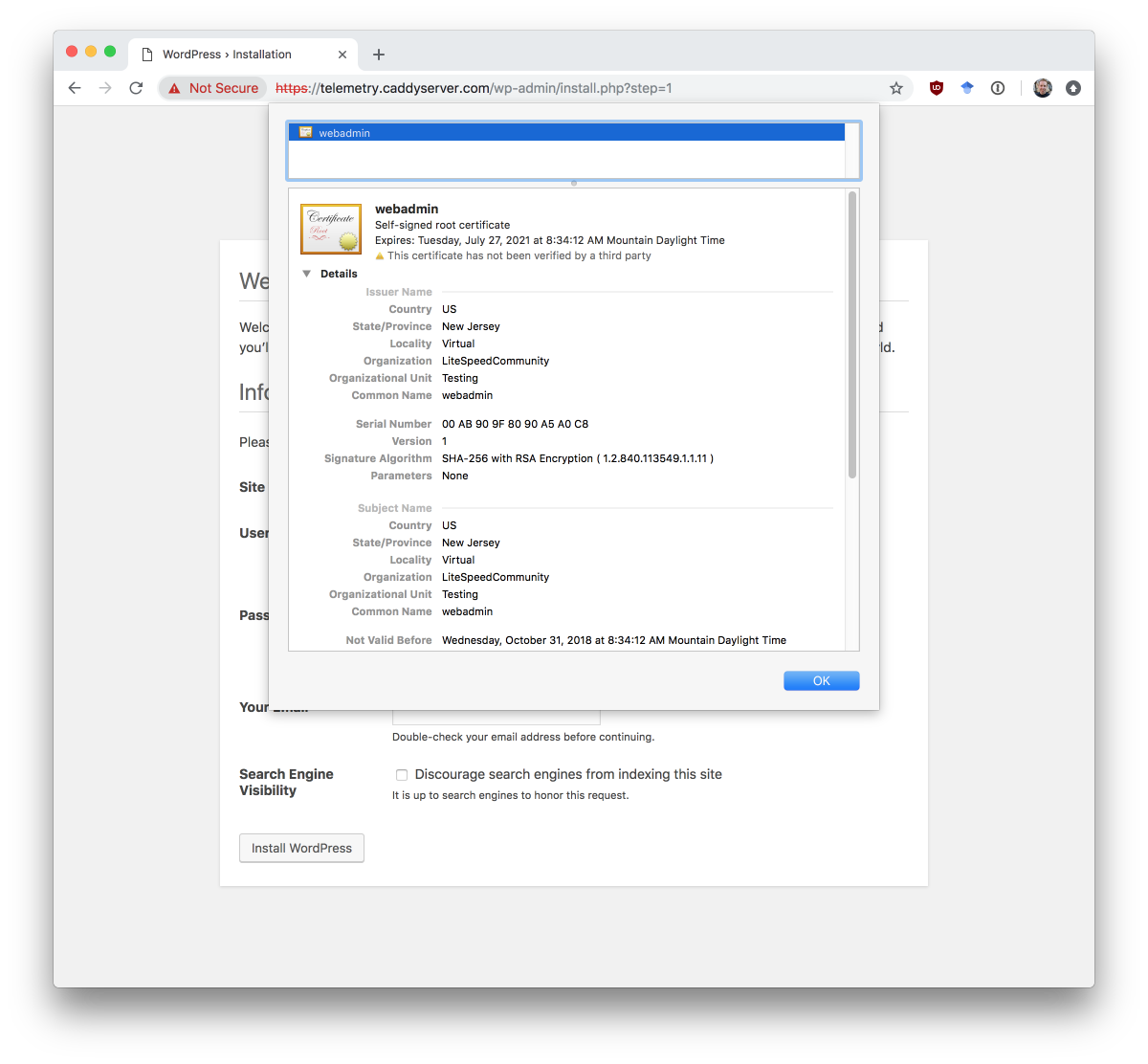Click the serial number value 00 AB 90 9F

[515, 424]
